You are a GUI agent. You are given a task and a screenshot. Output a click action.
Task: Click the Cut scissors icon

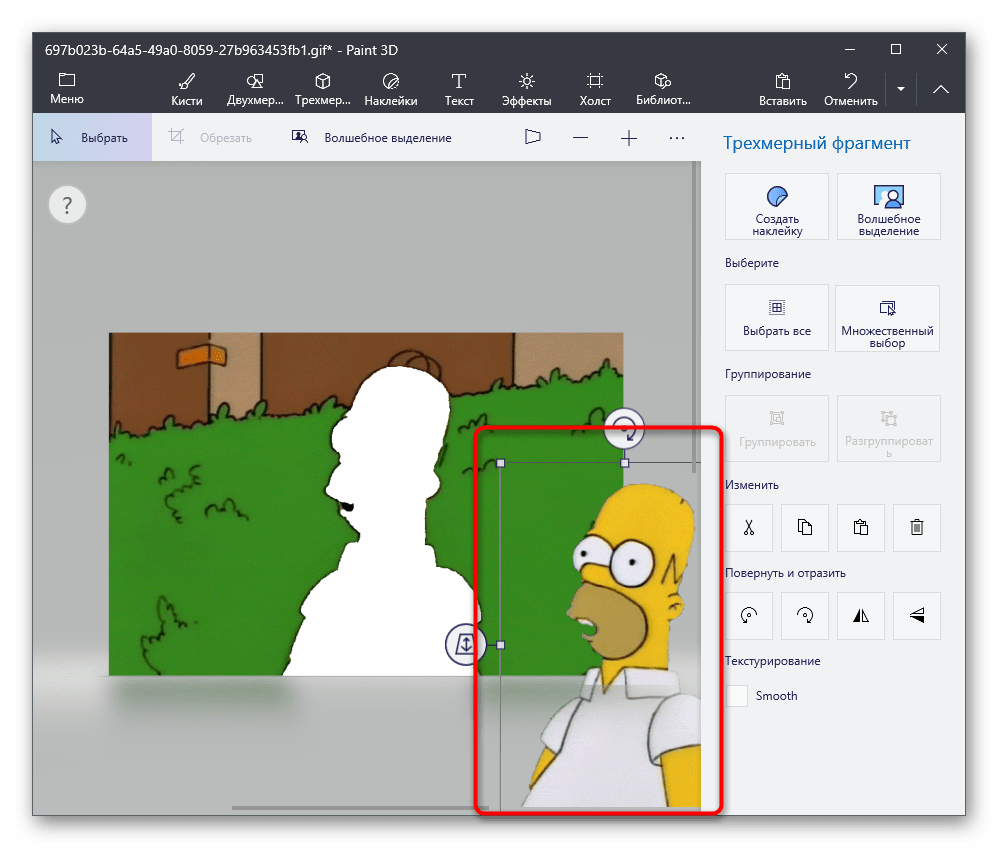pyautogui.click(x=748, y=528)
